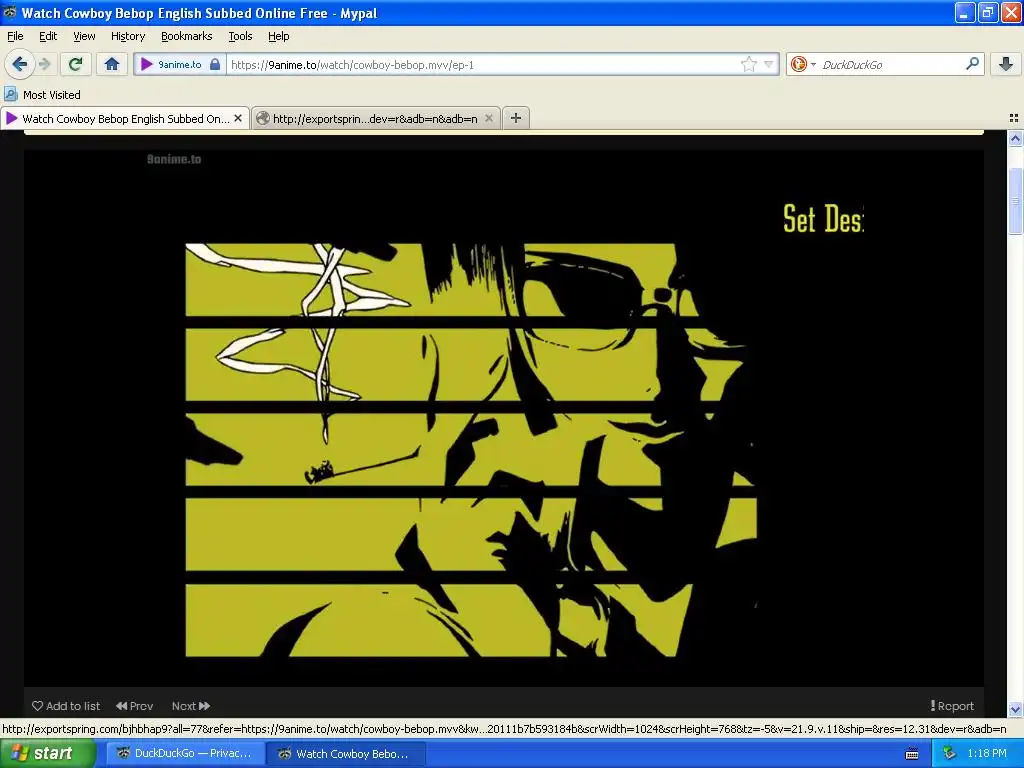This screenshot has width=1024, height=768.
Task: Open the Help menu
Action: [279, 36]
